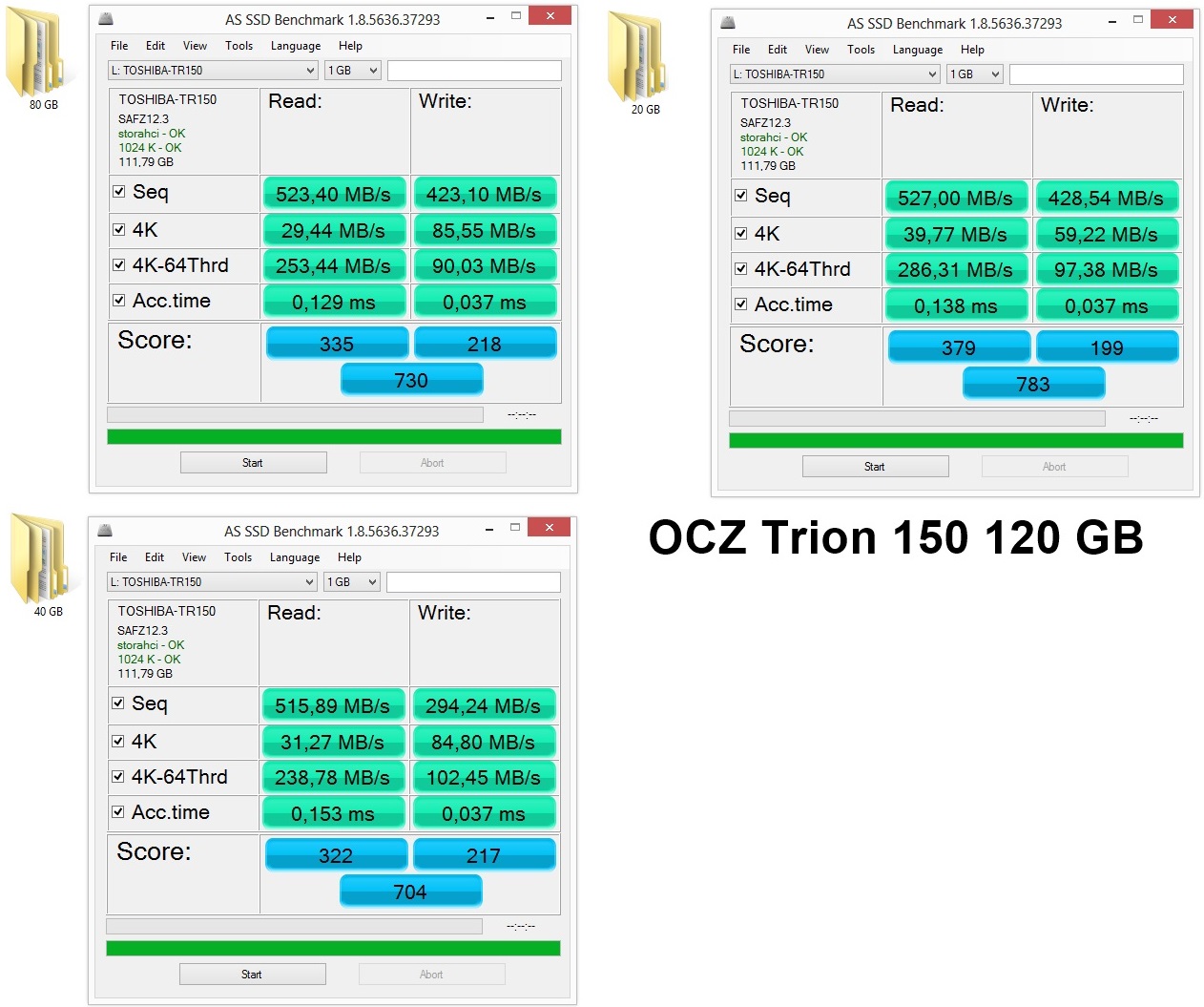Click Start in the top-left benchmark window
The height and width of the screenshot is (1007, 1204).
pyautogui.click(x=253, y=463)
